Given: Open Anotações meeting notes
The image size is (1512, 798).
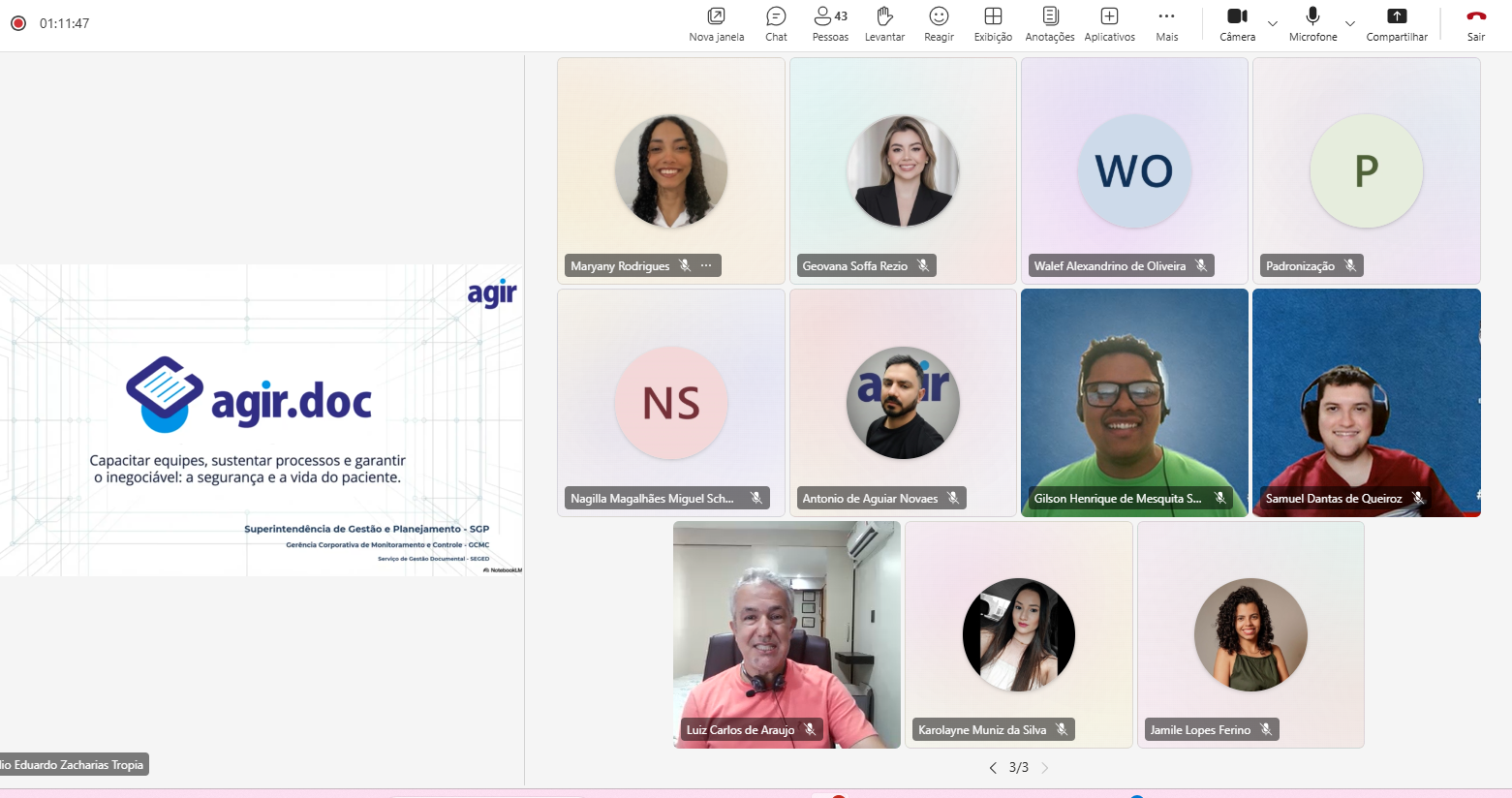Looking at the screenshot, I should click(x=1050, y=24).
